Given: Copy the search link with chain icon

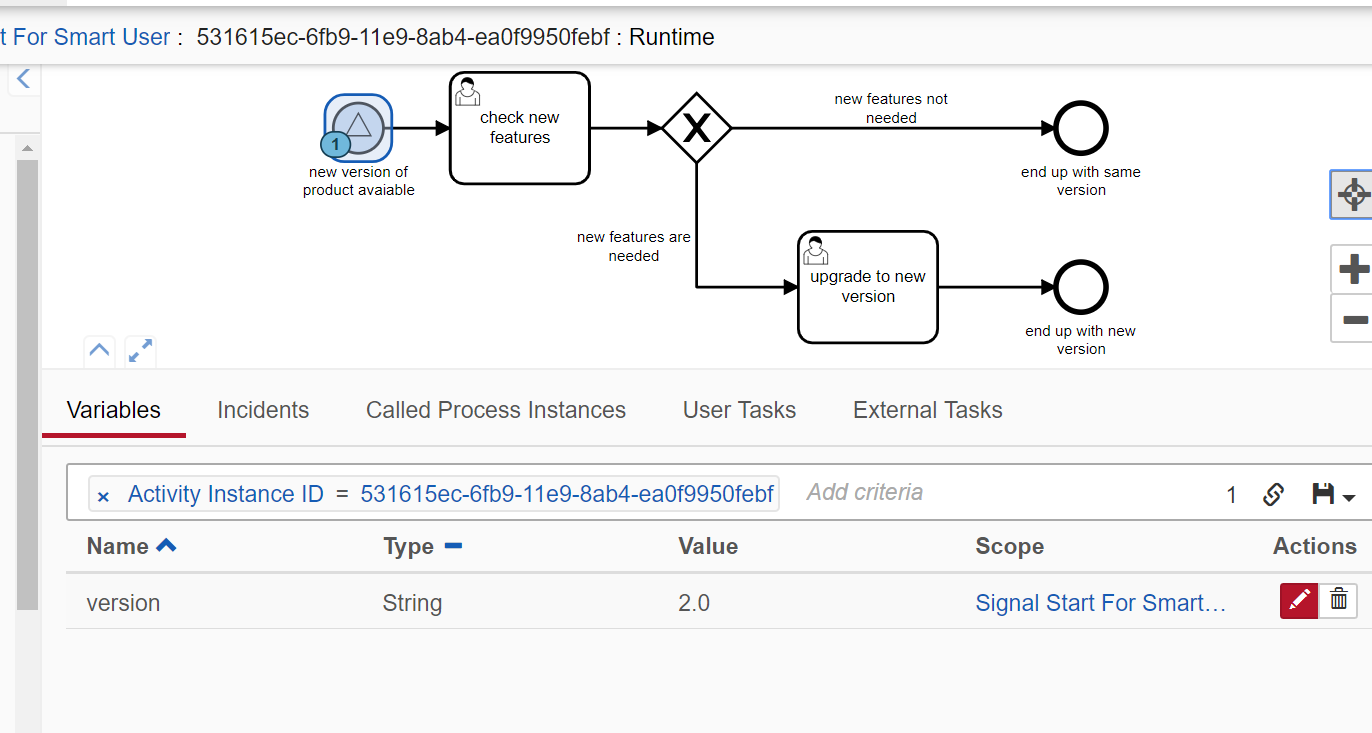Looking at the screenshot, I should [x=1273, y=494].
